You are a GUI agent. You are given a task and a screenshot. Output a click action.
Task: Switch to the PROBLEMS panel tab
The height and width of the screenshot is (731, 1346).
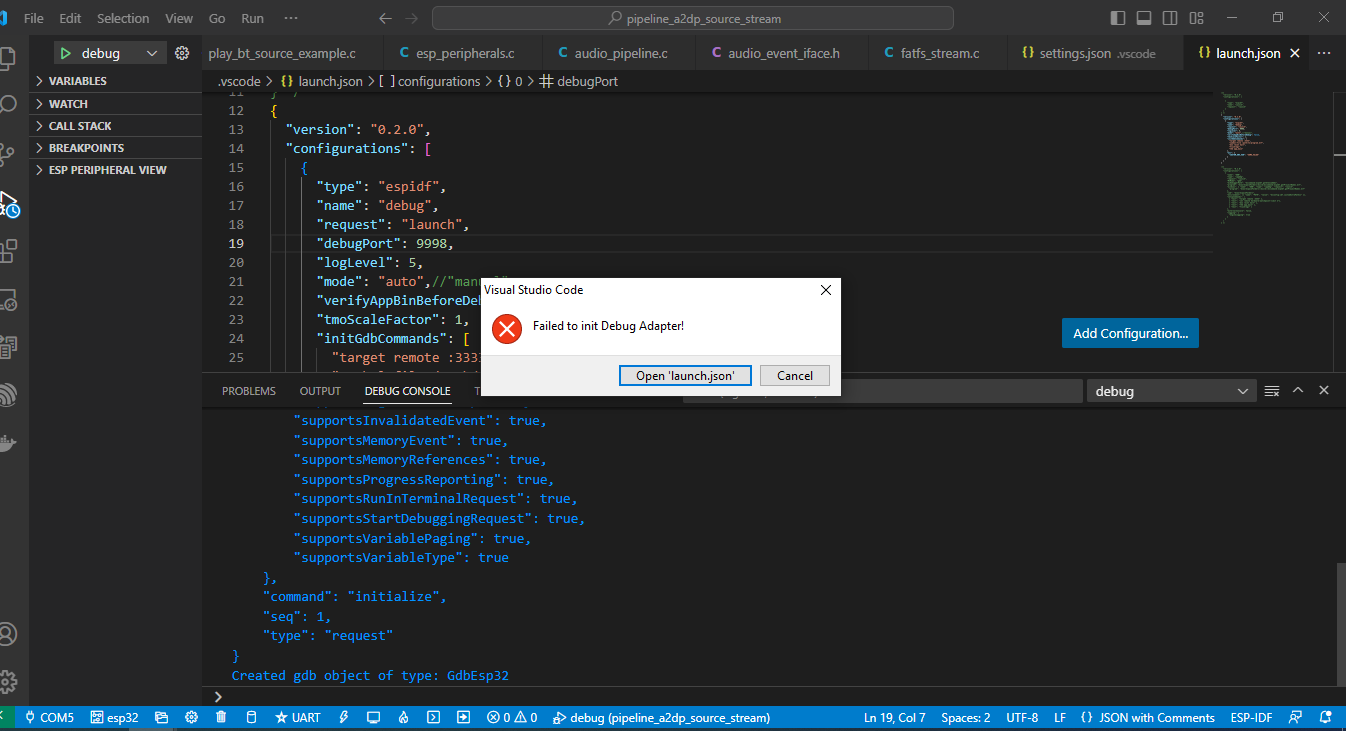click(249, 391)
